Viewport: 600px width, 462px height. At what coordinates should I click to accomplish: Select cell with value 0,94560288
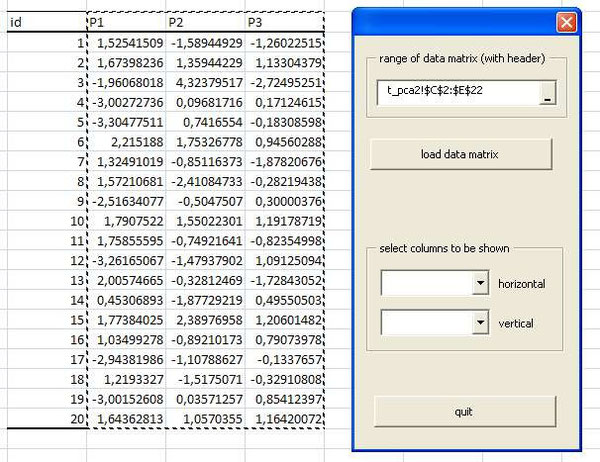(285, 142)
